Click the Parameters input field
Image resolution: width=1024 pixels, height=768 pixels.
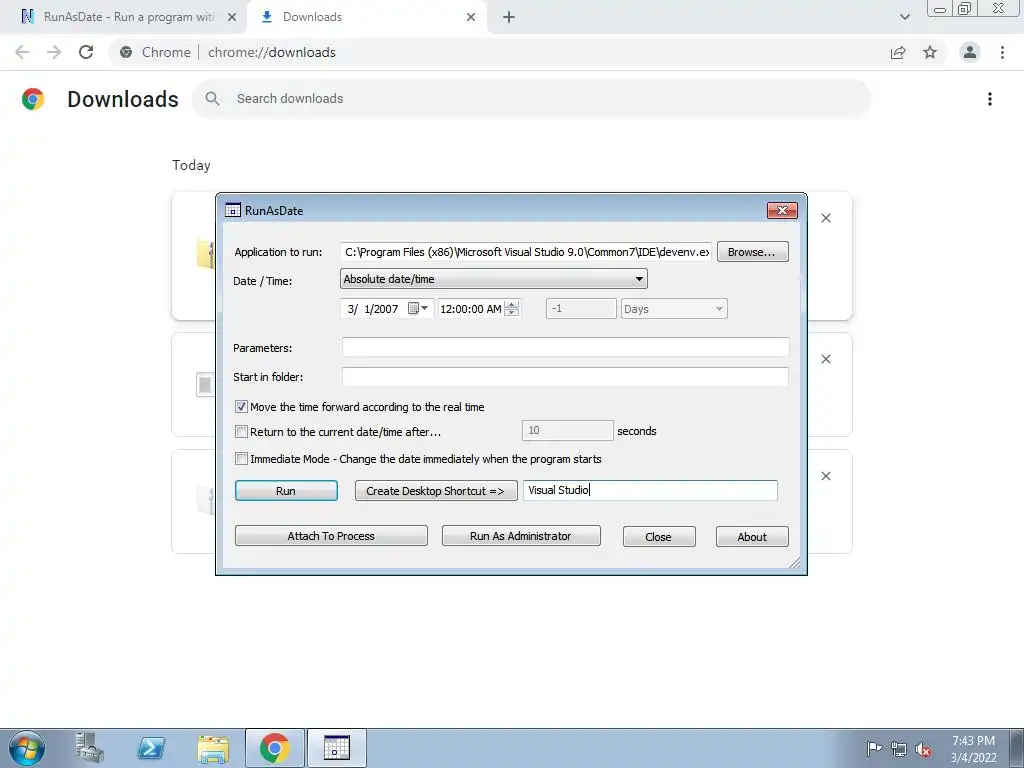[x=566, y=347]
